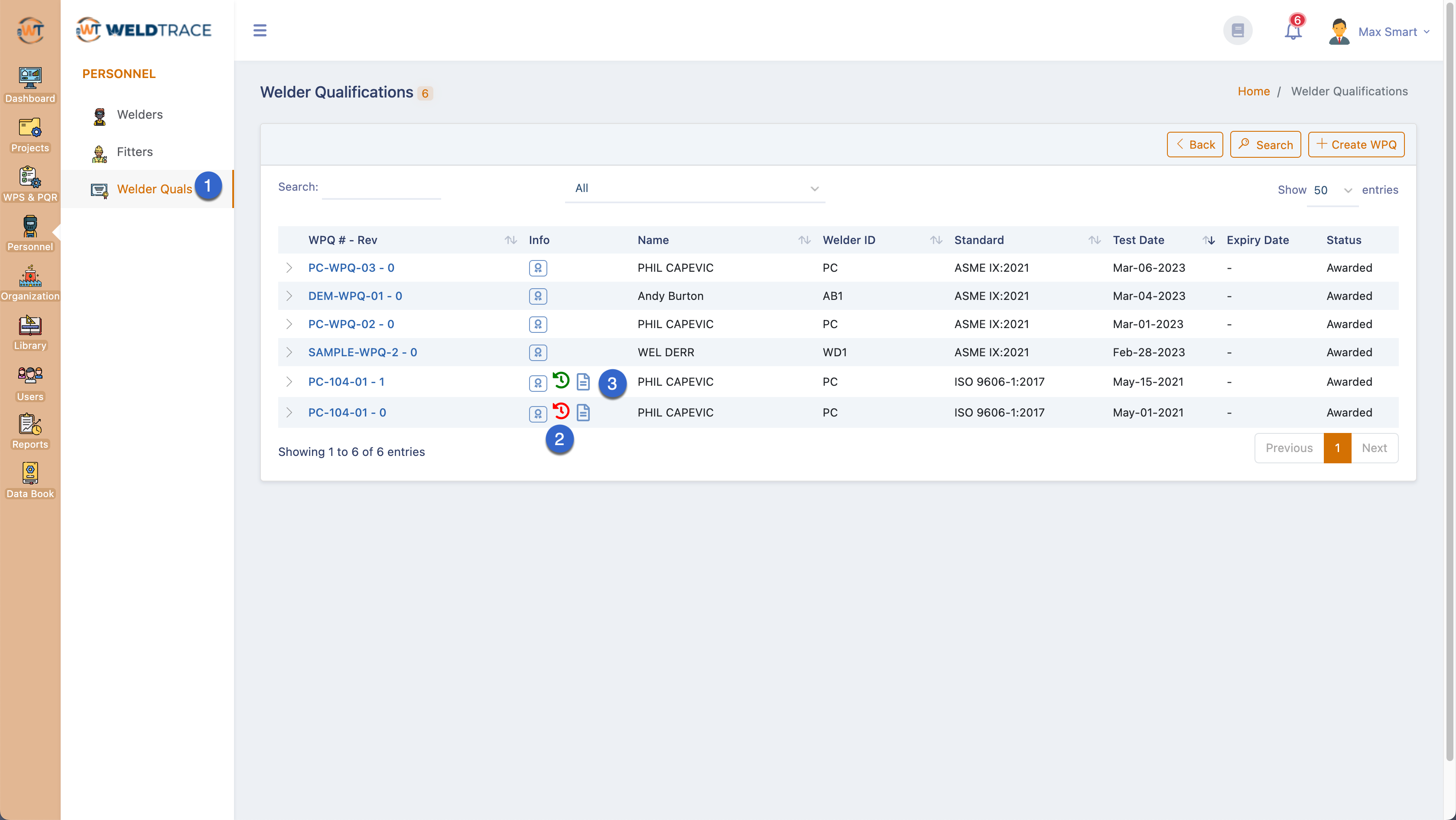Click red history icon for PC-104-01 - 0
Viewport: 1456px width, 820px height.
[561, 411]
